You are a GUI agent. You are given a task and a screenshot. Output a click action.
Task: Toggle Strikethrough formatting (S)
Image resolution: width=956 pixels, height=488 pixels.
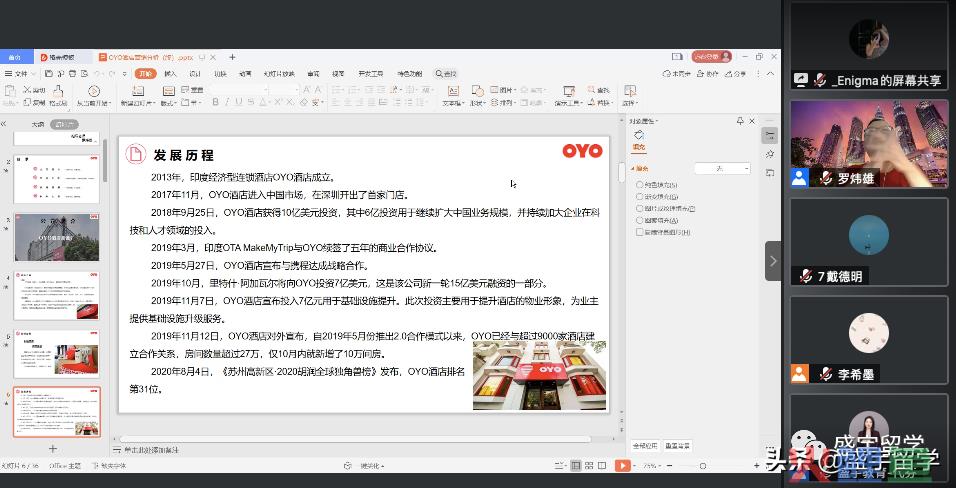[x=249, y=102]
